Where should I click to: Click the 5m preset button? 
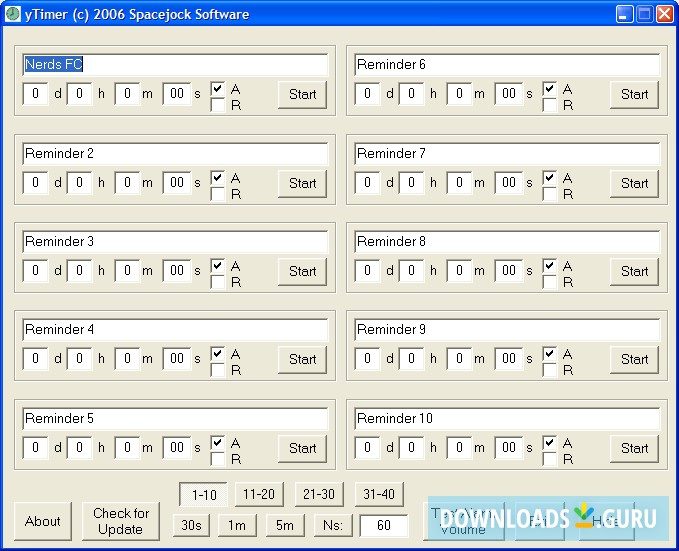point(285,525)
